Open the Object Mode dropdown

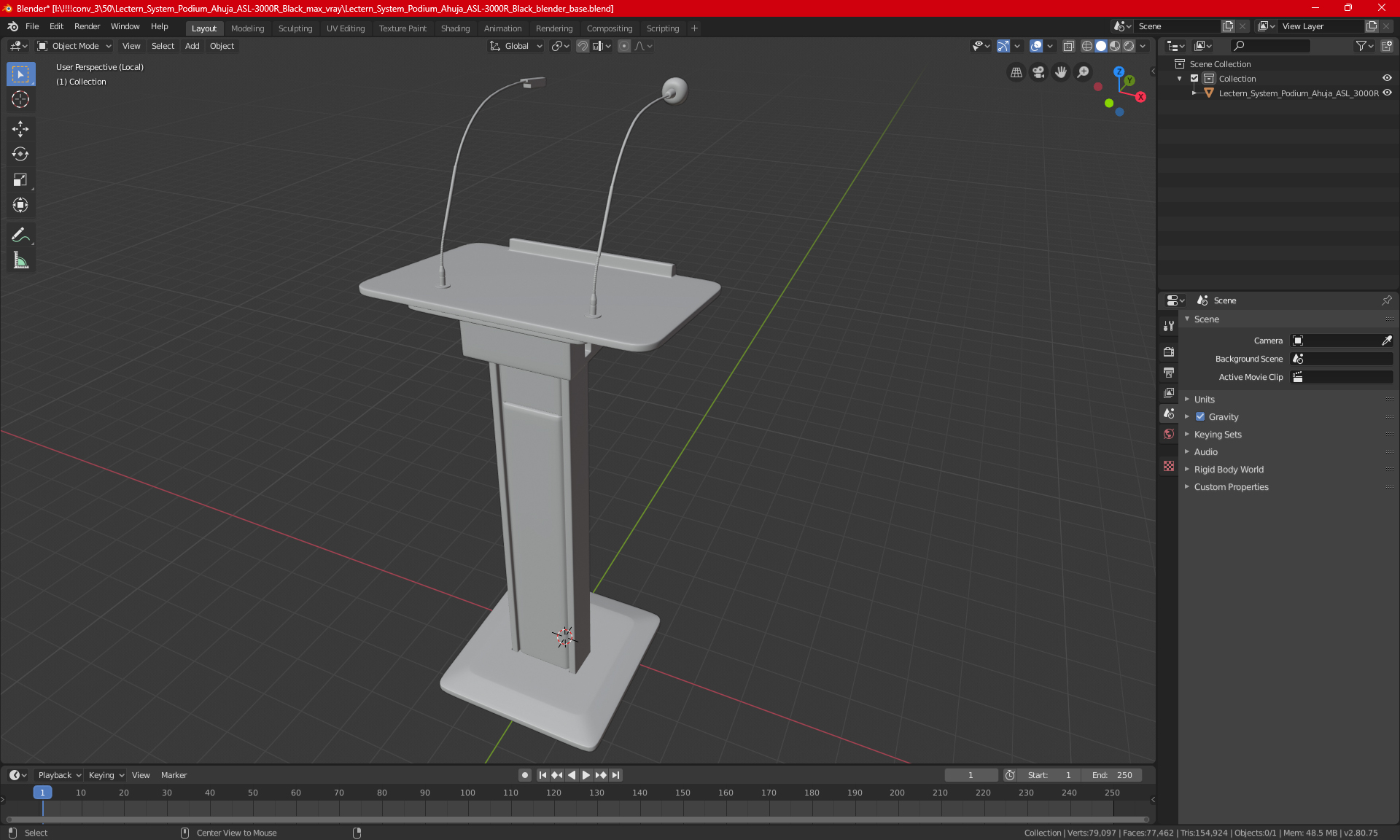(x=74, y=46)
